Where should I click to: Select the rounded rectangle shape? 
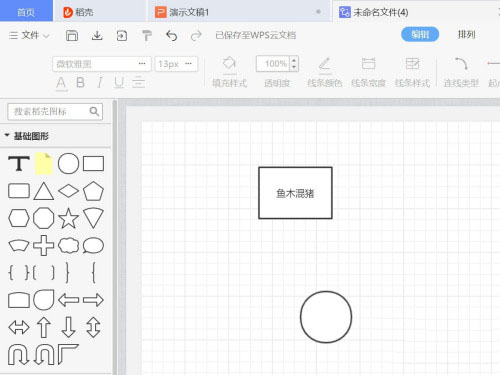(x=19, y=191)
